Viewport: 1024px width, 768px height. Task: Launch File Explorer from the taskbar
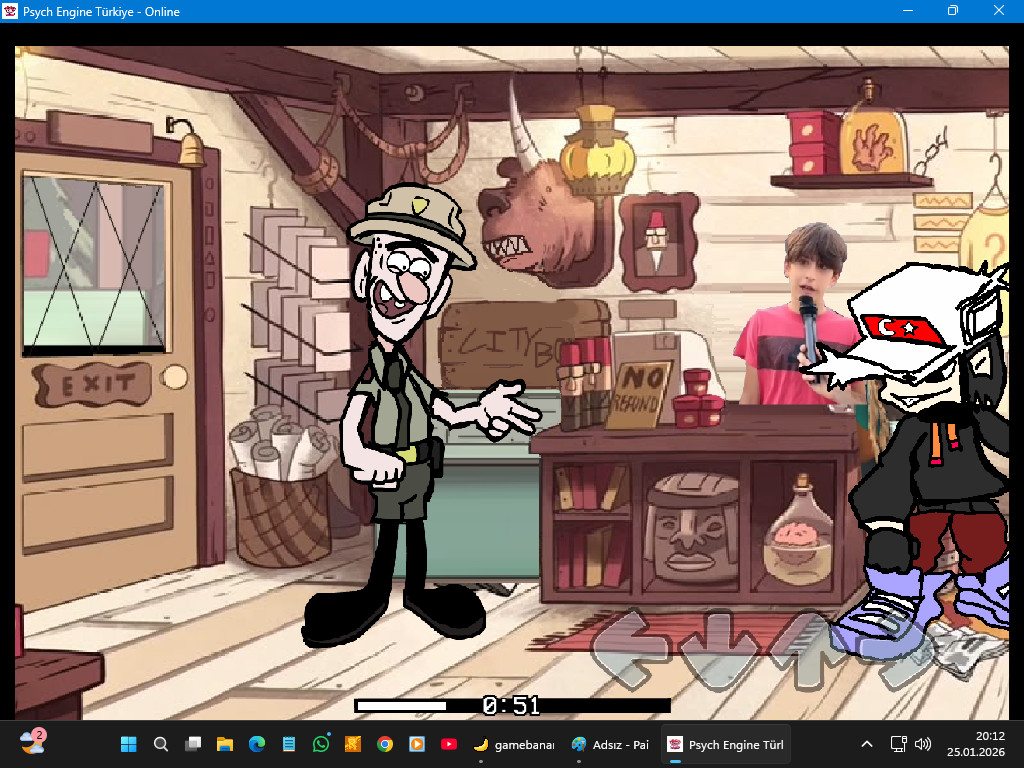(225, 744)
